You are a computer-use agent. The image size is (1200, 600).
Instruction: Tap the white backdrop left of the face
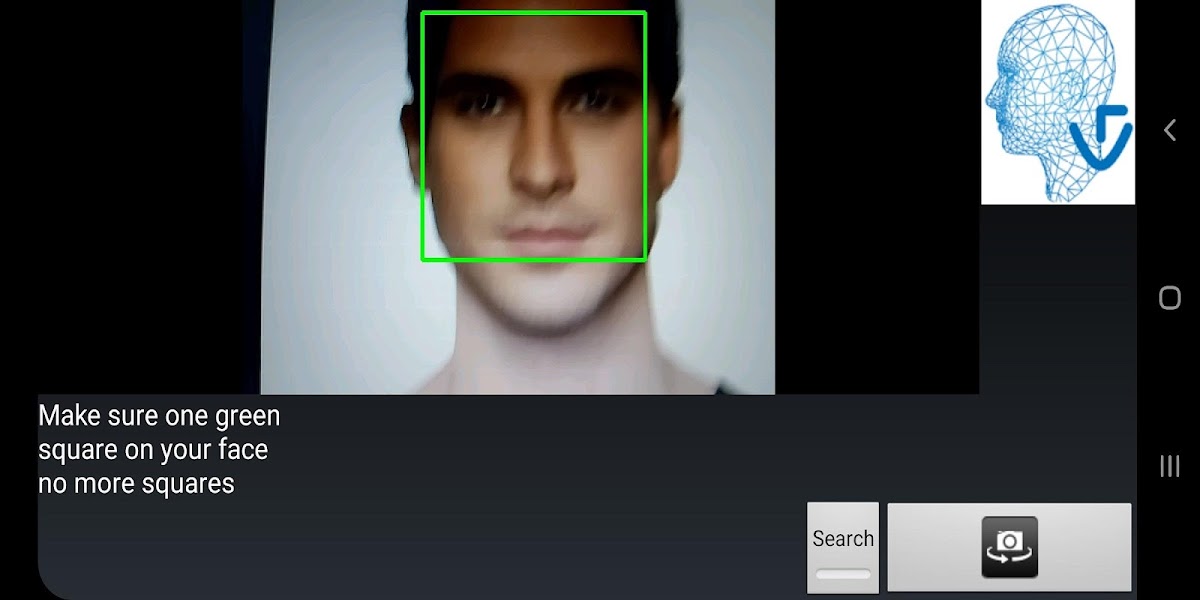(330, 200)
